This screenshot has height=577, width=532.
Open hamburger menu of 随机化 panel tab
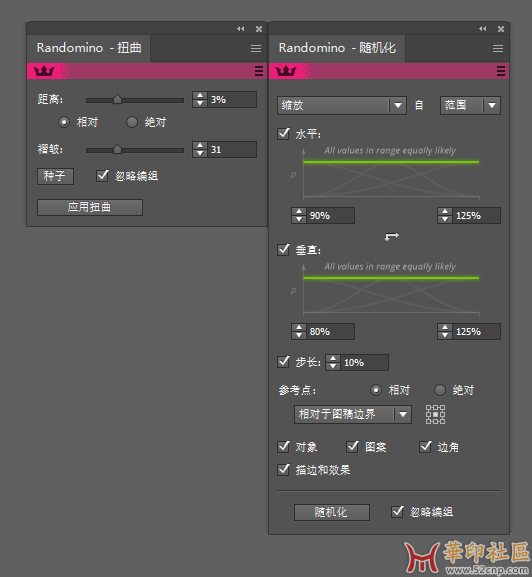point(498,48)
